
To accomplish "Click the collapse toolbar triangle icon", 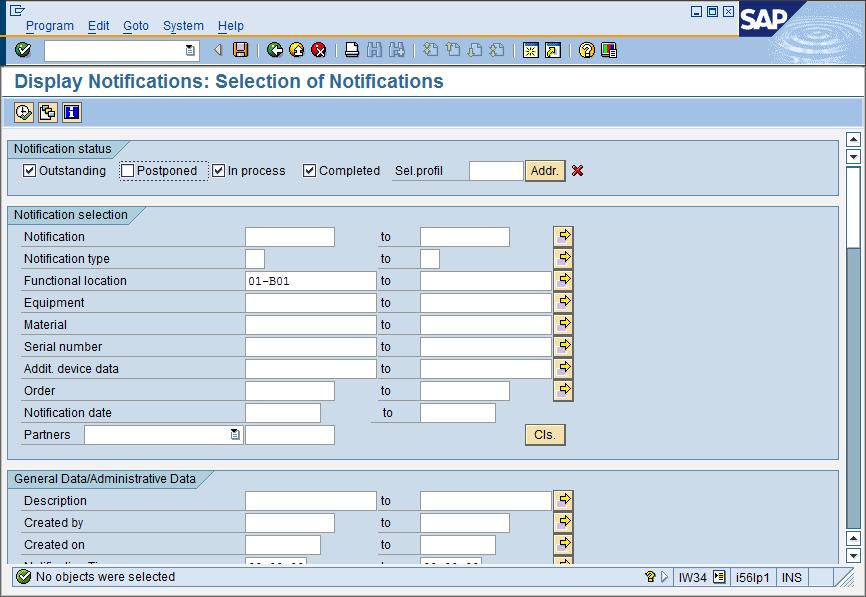I will click(x=218, y=50).
